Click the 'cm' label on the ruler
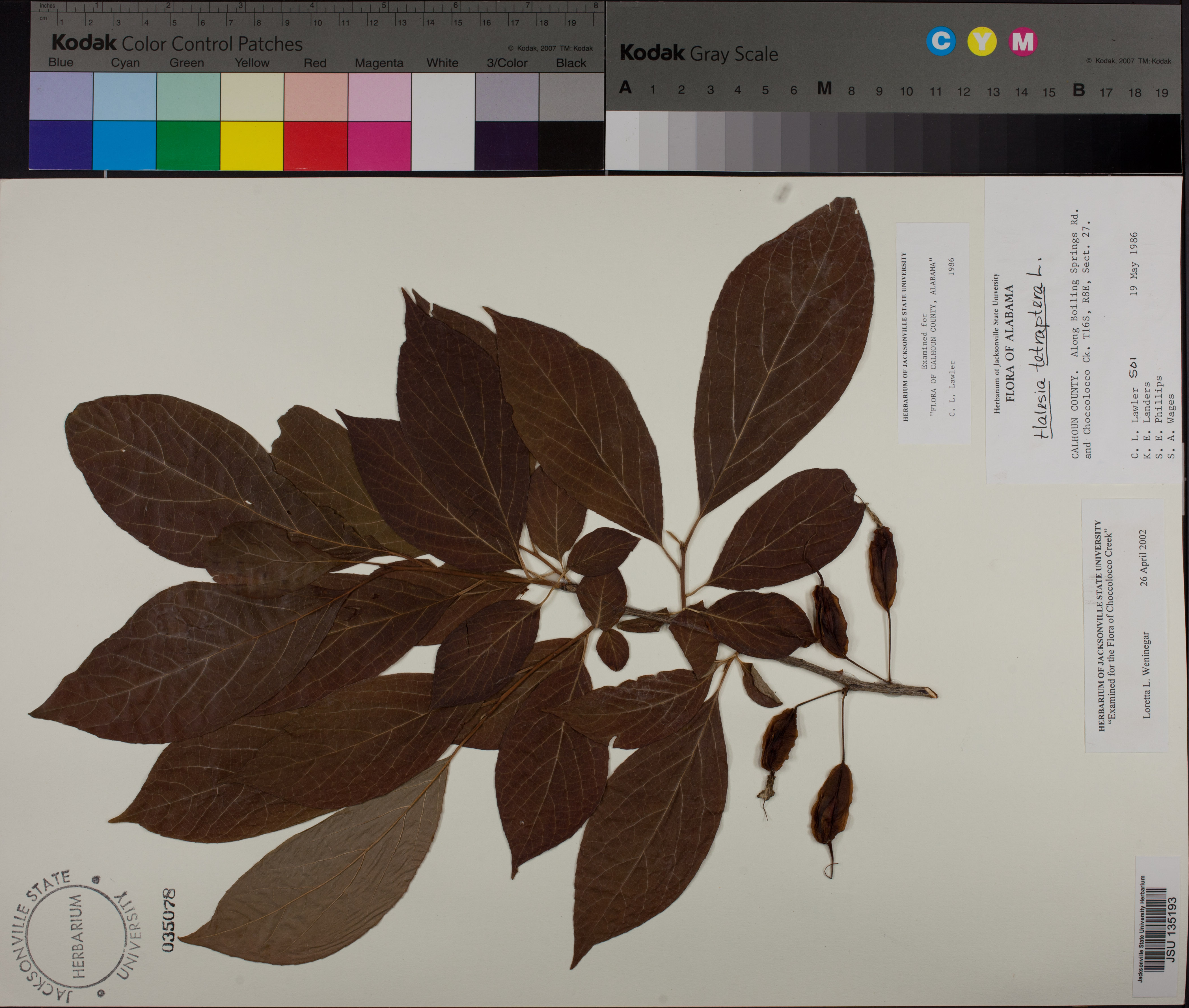 [x=43, y=18]
